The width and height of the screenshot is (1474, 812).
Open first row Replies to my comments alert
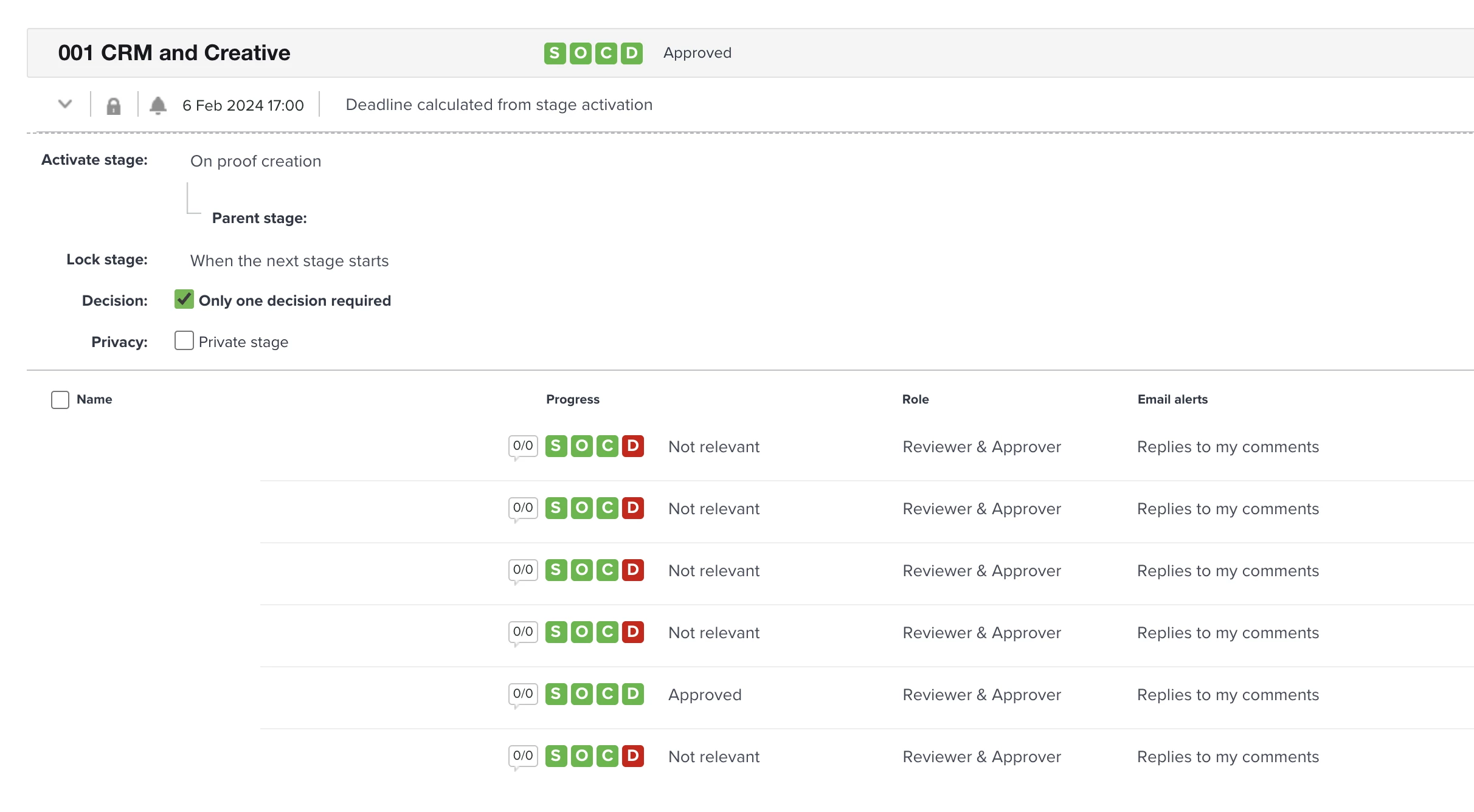[x=1227, y=447]
